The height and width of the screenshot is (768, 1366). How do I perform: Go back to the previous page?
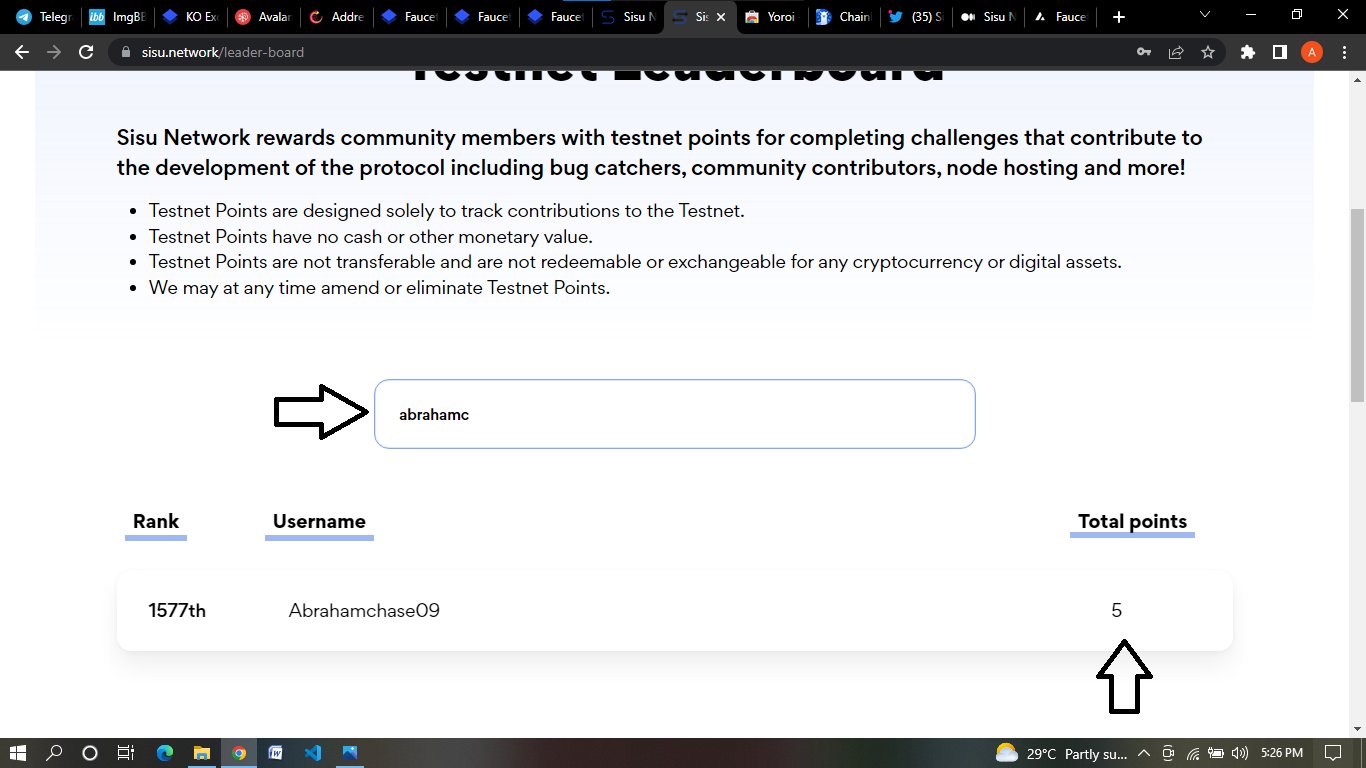point(22,52)
